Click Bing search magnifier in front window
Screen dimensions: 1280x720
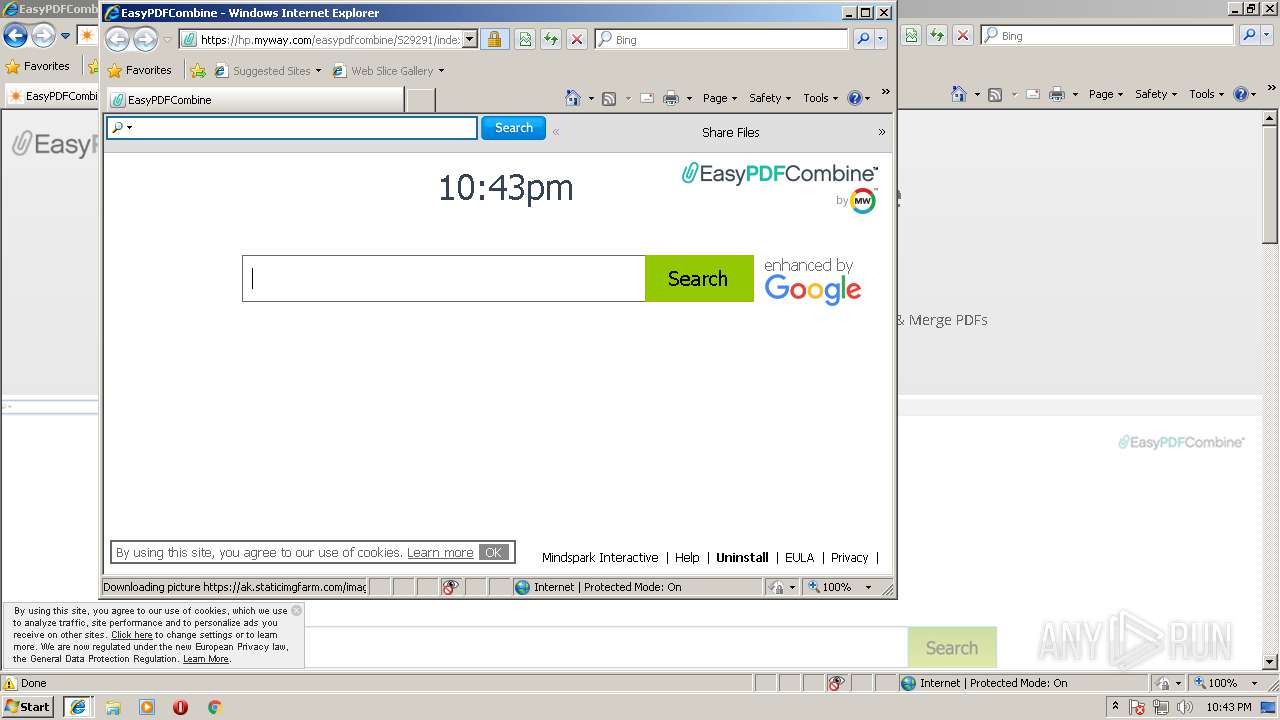click(x=864, y=40)
